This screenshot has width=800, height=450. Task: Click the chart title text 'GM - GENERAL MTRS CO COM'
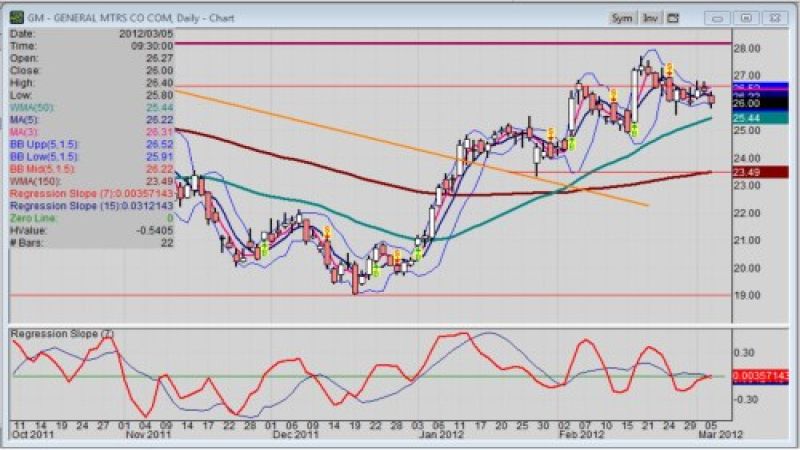(x=100, y=18)
